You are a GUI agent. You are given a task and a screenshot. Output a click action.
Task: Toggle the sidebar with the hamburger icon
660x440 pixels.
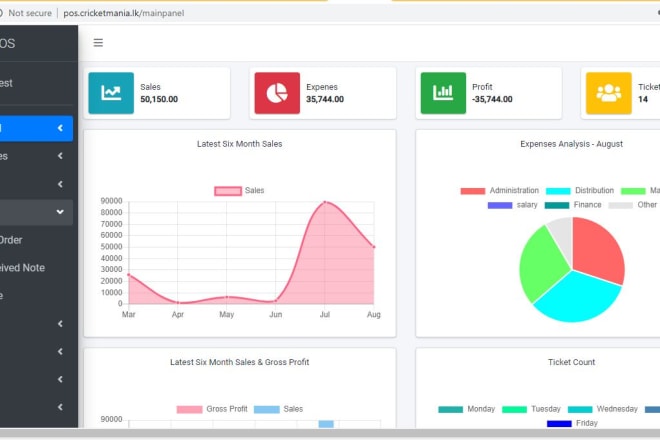pyautogui.click(x=98, y=43)
